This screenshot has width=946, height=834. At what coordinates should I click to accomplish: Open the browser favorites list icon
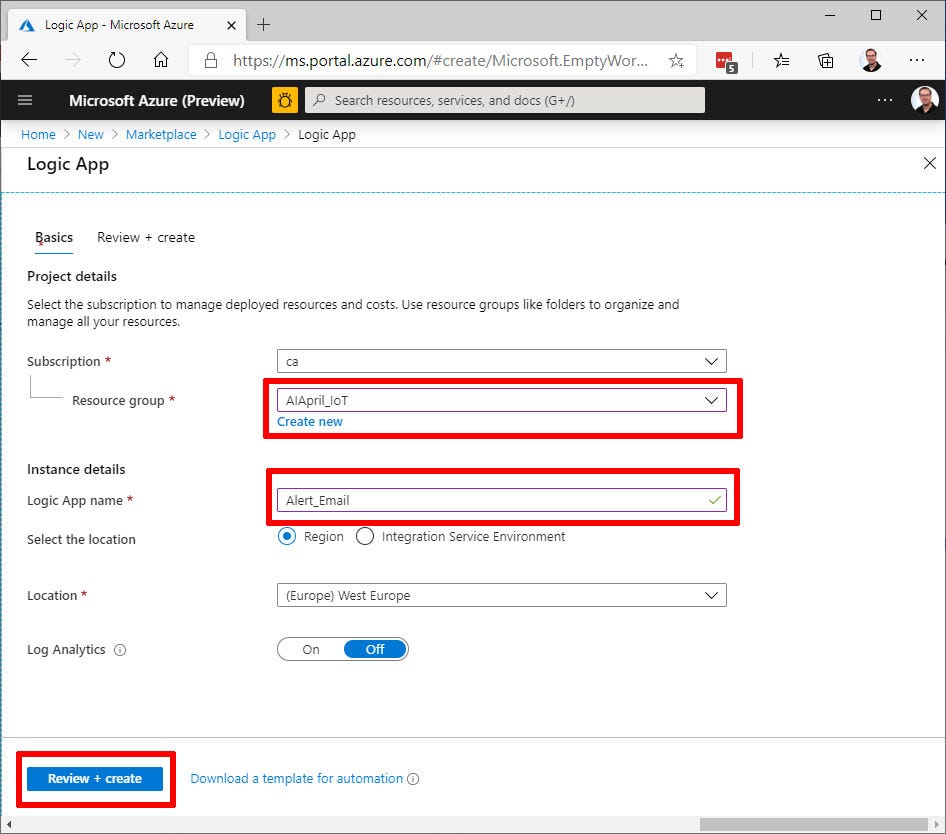[x=781, y=60]
